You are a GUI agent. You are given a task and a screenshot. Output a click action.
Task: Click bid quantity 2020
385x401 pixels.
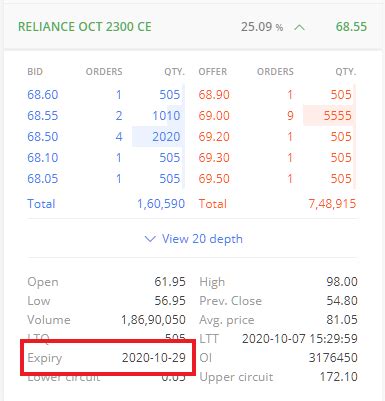point(166,137)
